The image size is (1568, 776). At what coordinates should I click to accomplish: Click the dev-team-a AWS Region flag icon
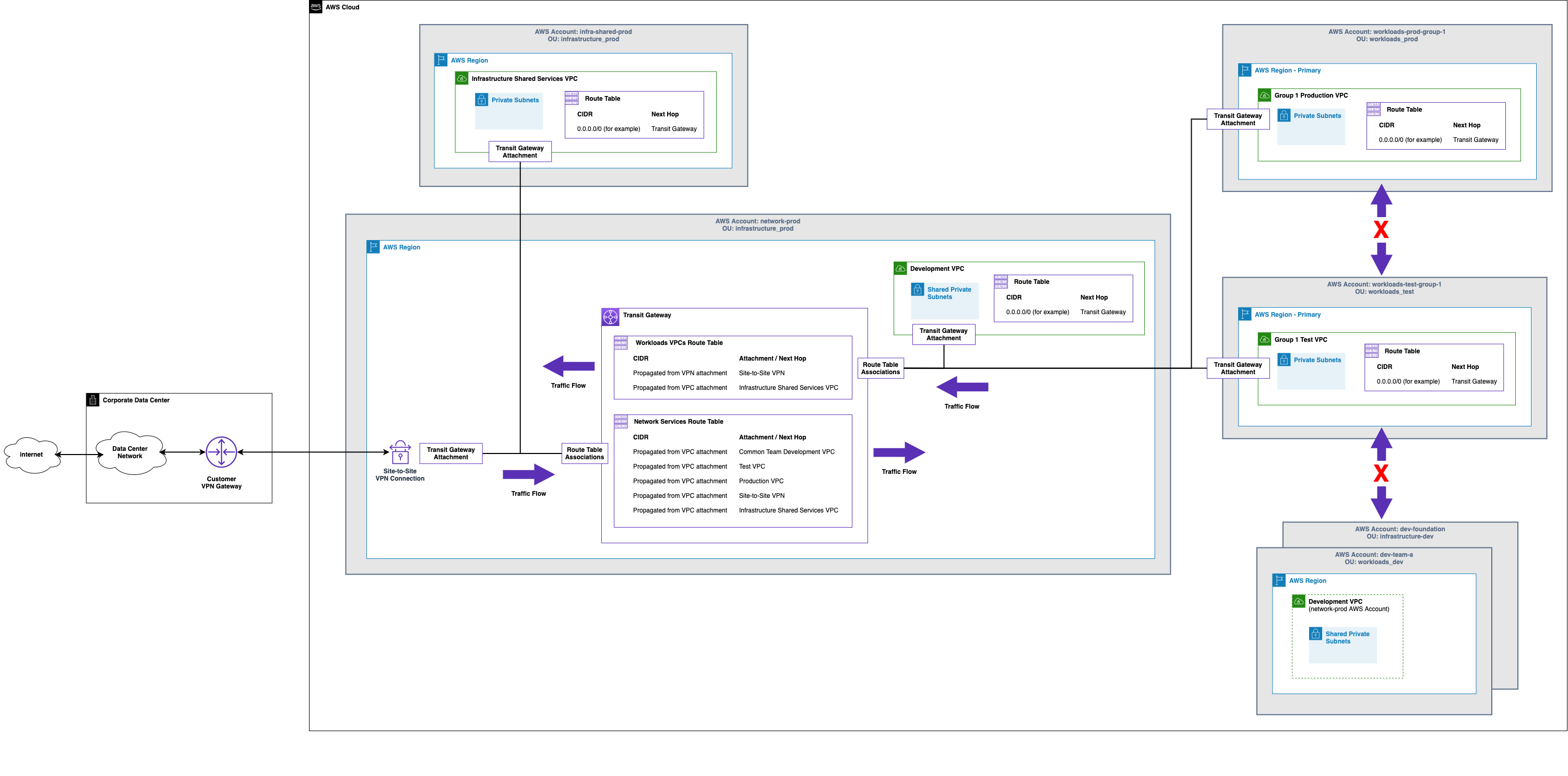pos(1279,581)
